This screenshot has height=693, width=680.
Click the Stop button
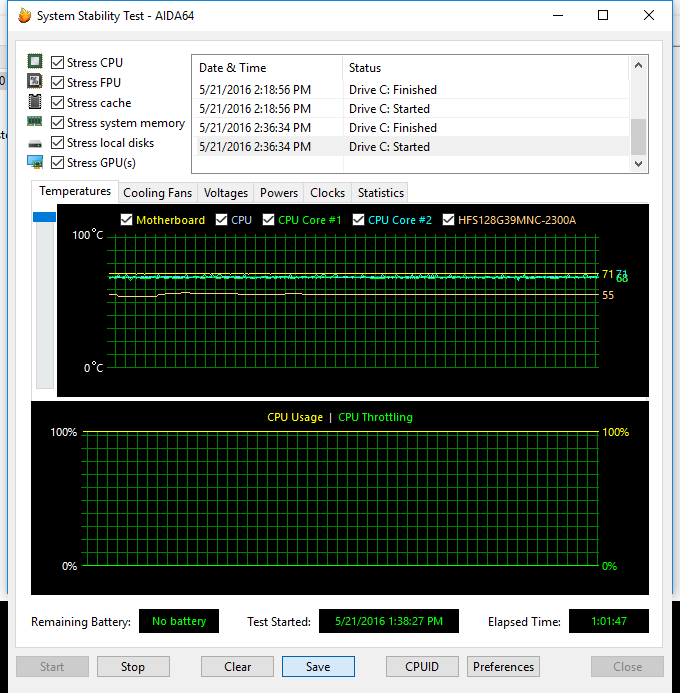click(x=133, y=666)
